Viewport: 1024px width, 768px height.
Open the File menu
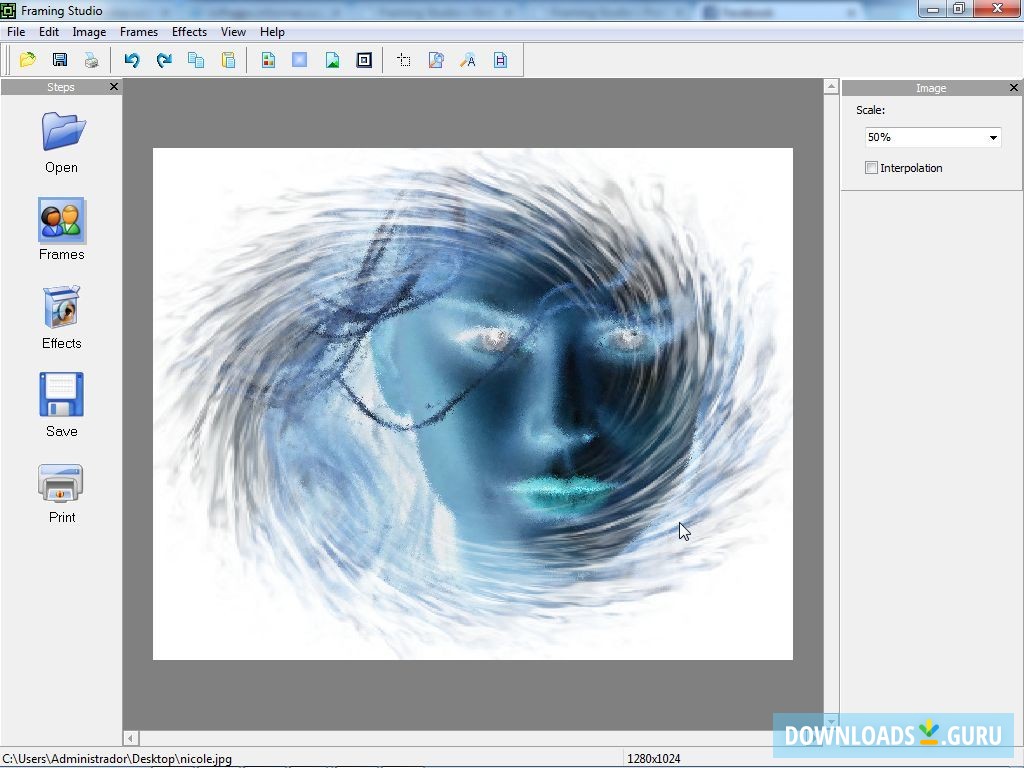point(16,31)
